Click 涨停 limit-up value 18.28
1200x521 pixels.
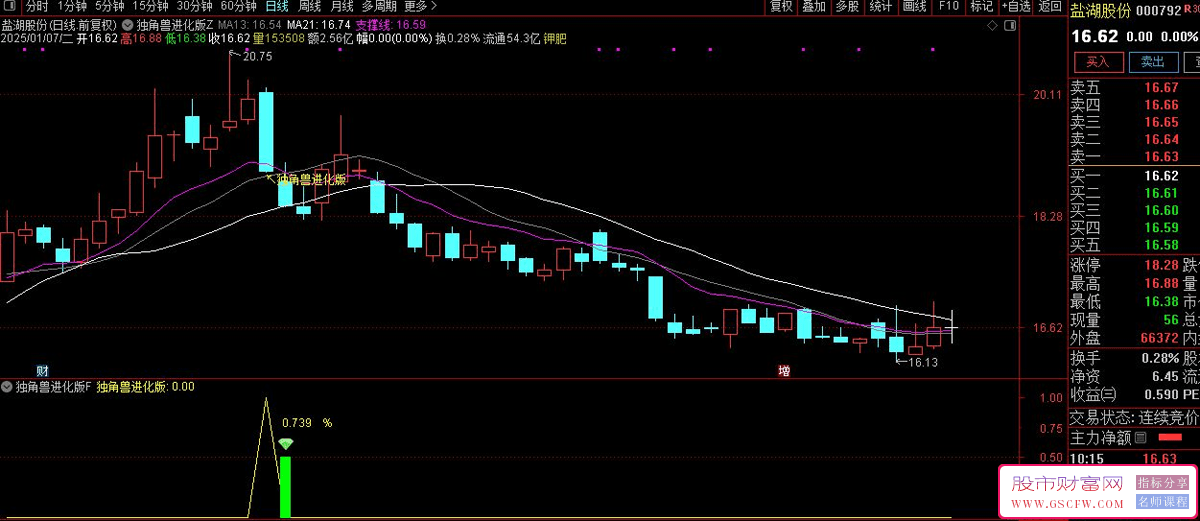tap(1162, 265)
